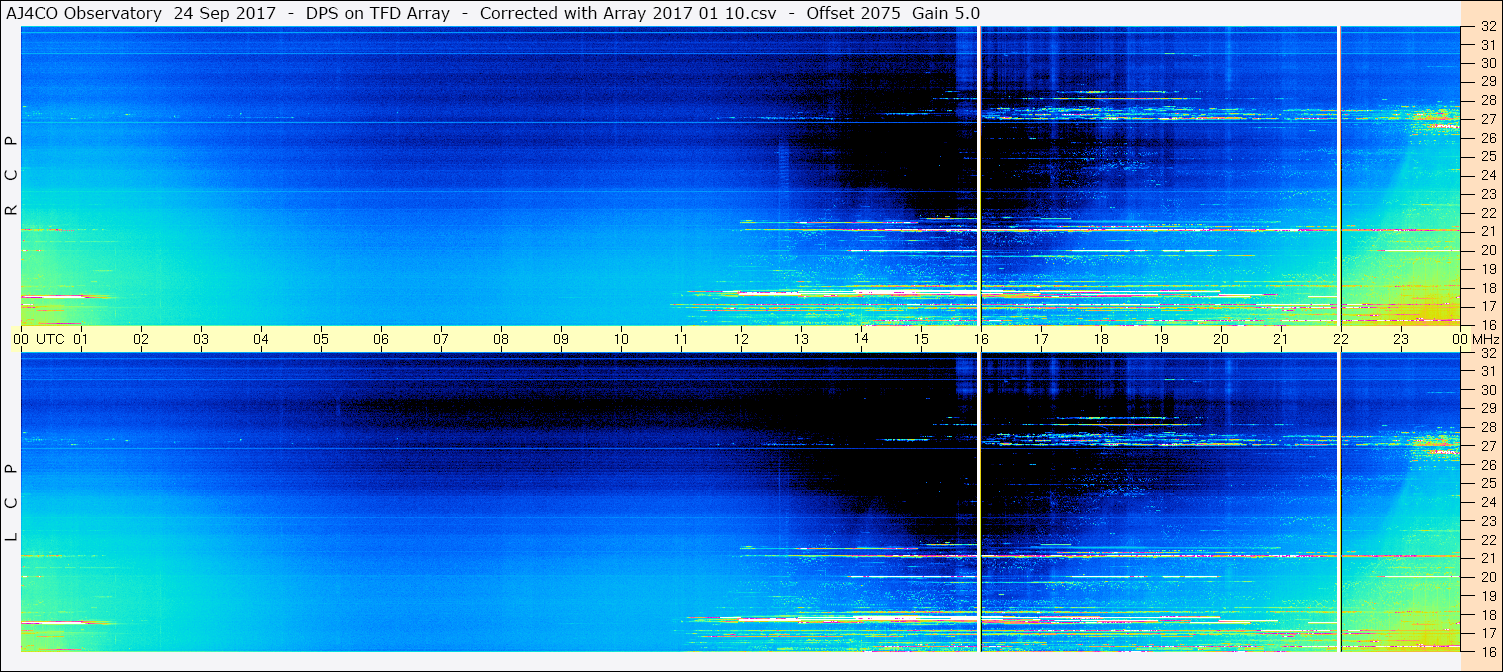Image resolution: width=1503 pixels, height=672 pixels.
Task: Select the 06 hour tick on the time axis
Action: (381, 339)
